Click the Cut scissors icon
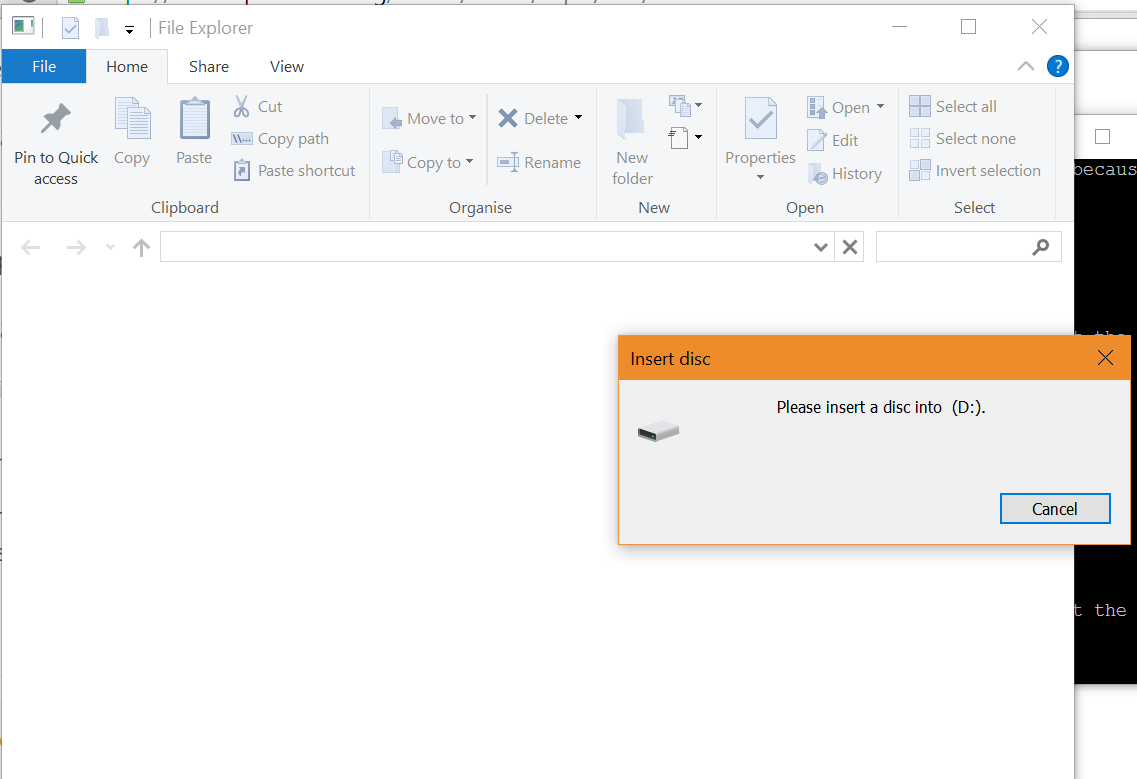The image size is (1137, 779). [242, 106]
